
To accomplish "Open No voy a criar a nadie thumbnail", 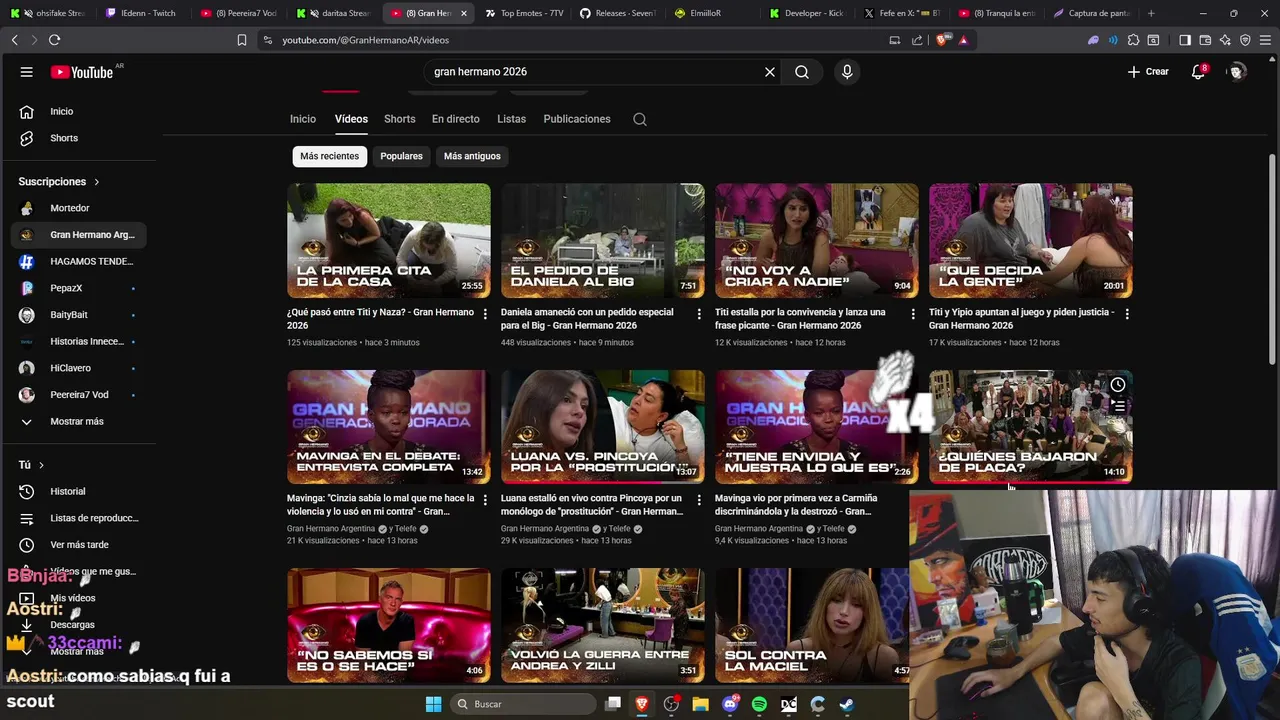I will click(817, 241).
